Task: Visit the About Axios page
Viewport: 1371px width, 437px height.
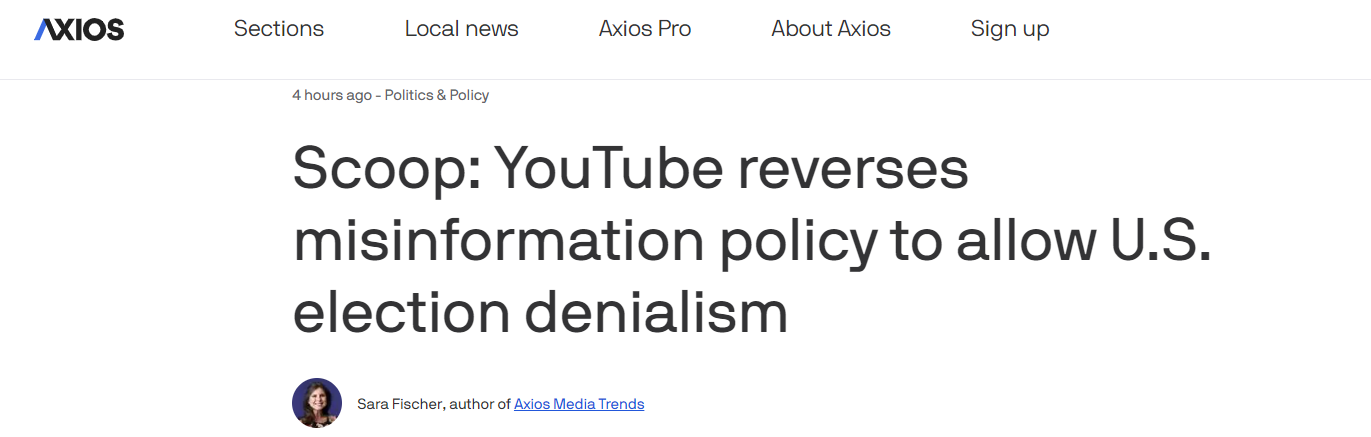Action: (x=831, y=29)
